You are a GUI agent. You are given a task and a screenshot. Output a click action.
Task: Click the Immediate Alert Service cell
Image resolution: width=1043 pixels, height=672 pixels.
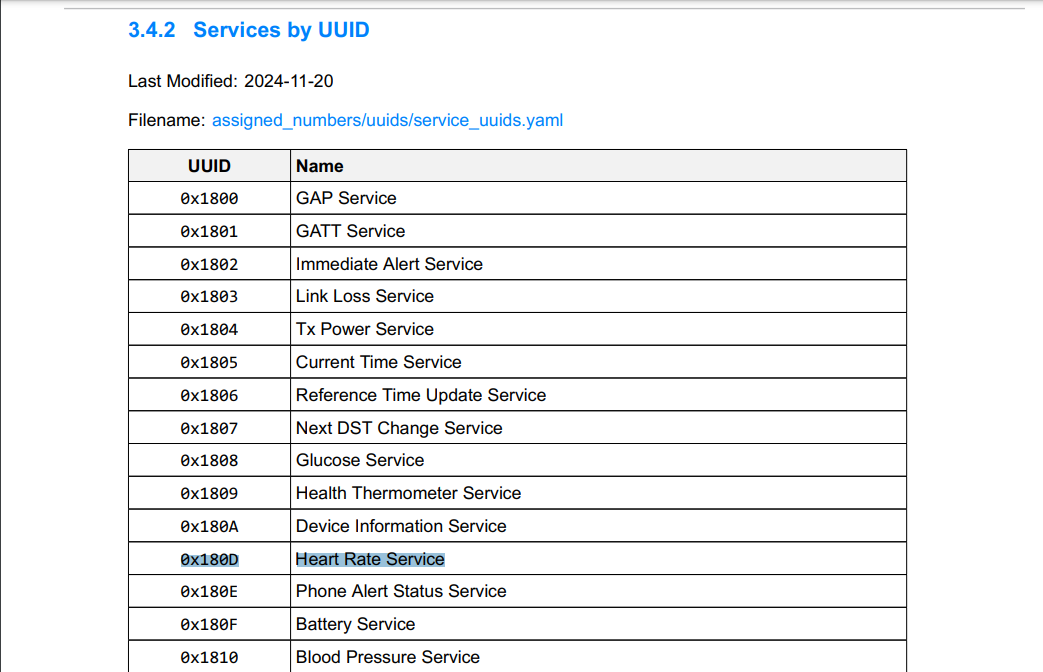coord(389,264)
